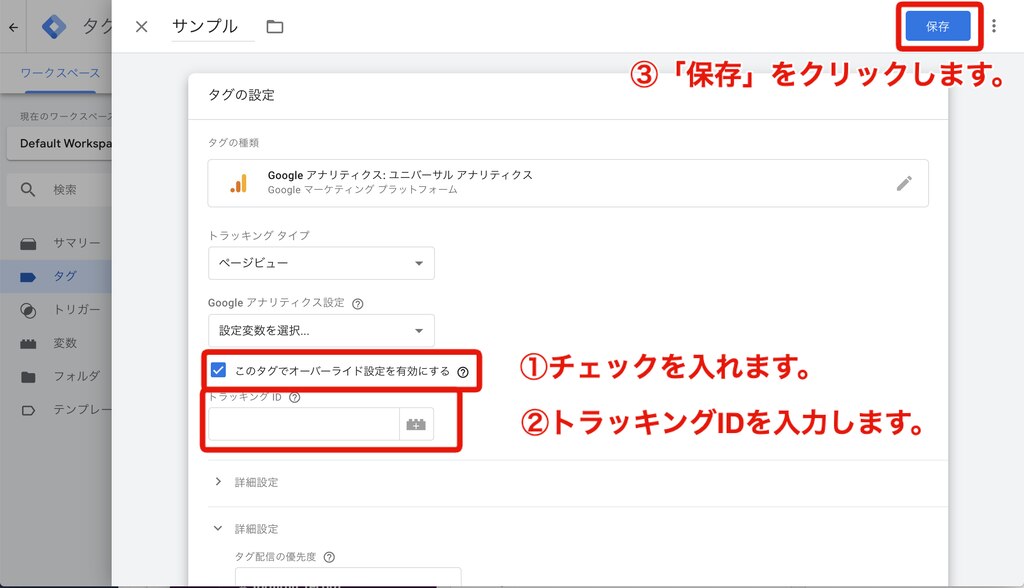Click the back arrow in top-left corner

coord(14,27)
